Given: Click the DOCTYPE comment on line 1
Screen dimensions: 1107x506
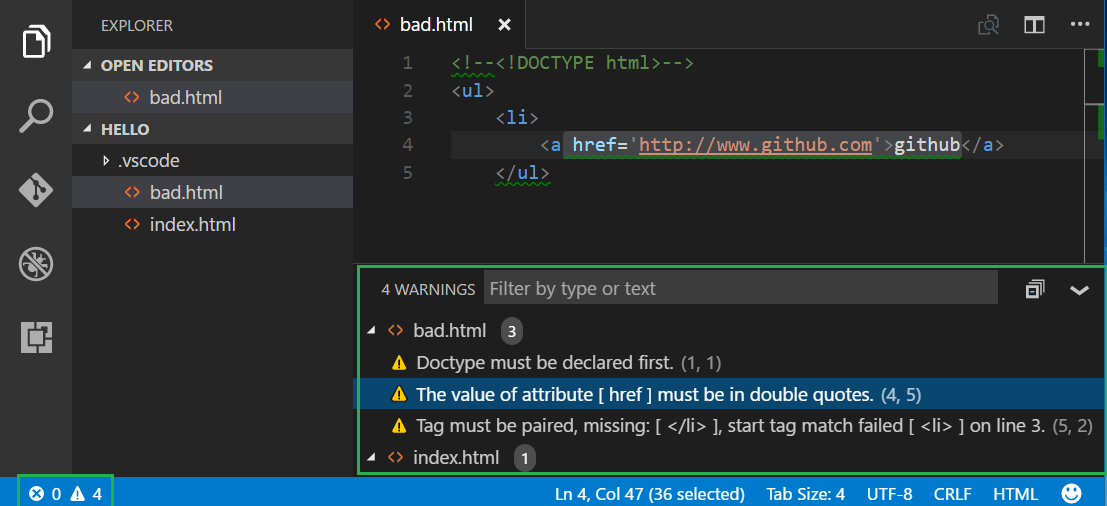Looking at the screenshot, I should [573, 63].
